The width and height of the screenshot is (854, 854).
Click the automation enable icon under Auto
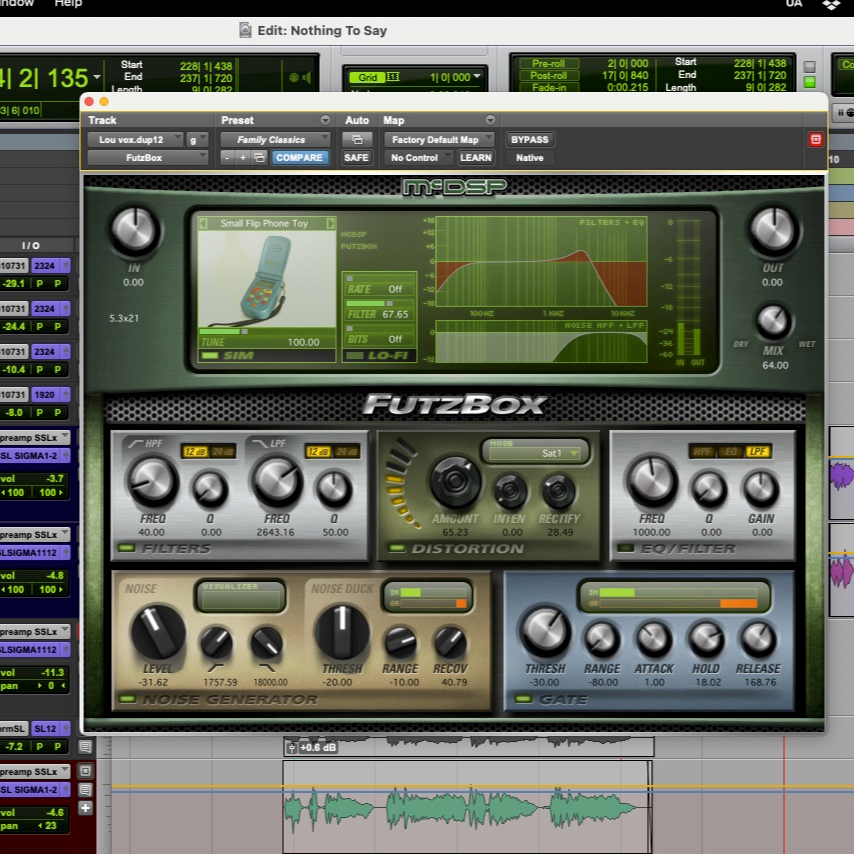pos(357,139)
